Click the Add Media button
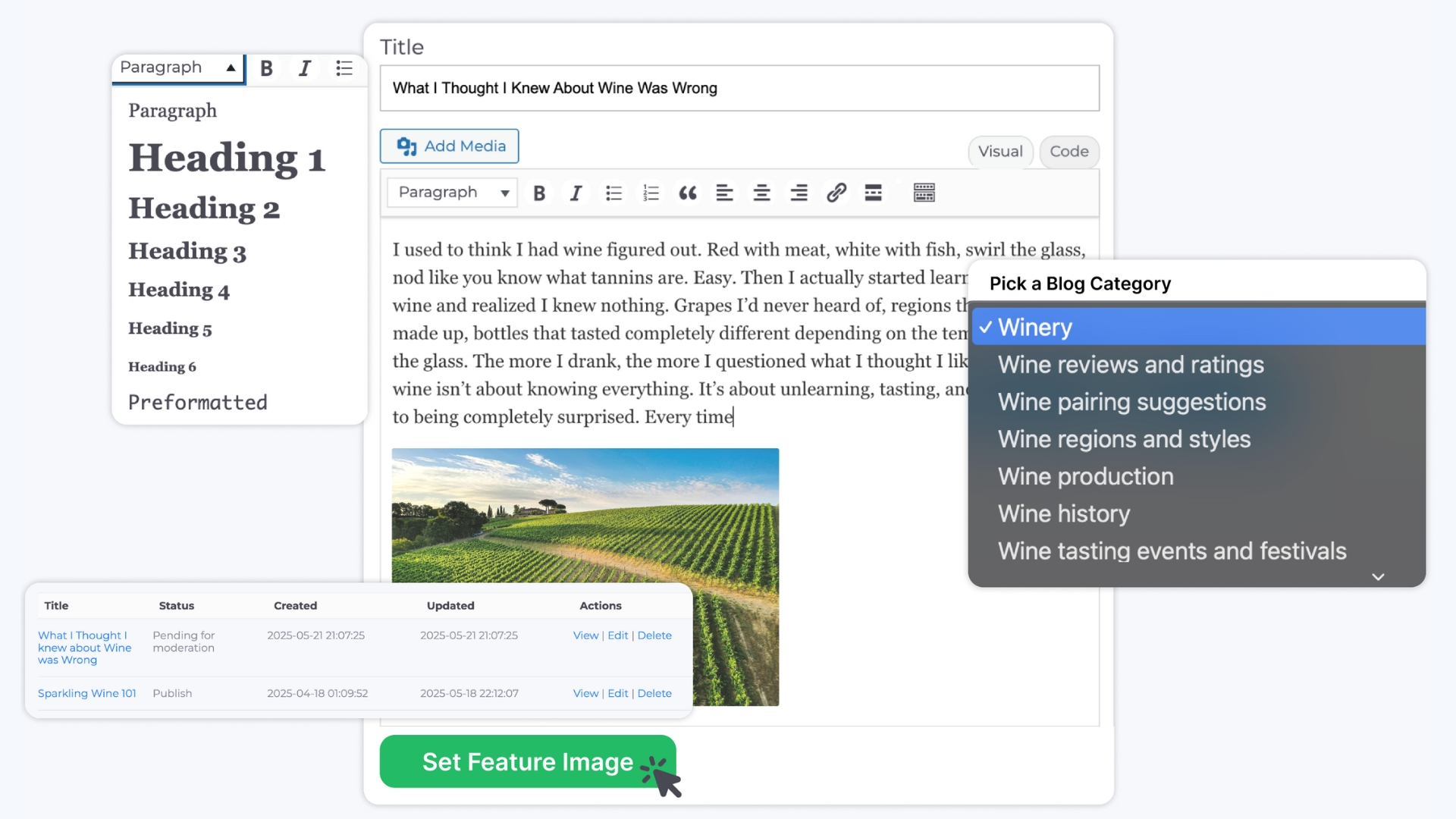1456x819 pixels. coord(450,146)
